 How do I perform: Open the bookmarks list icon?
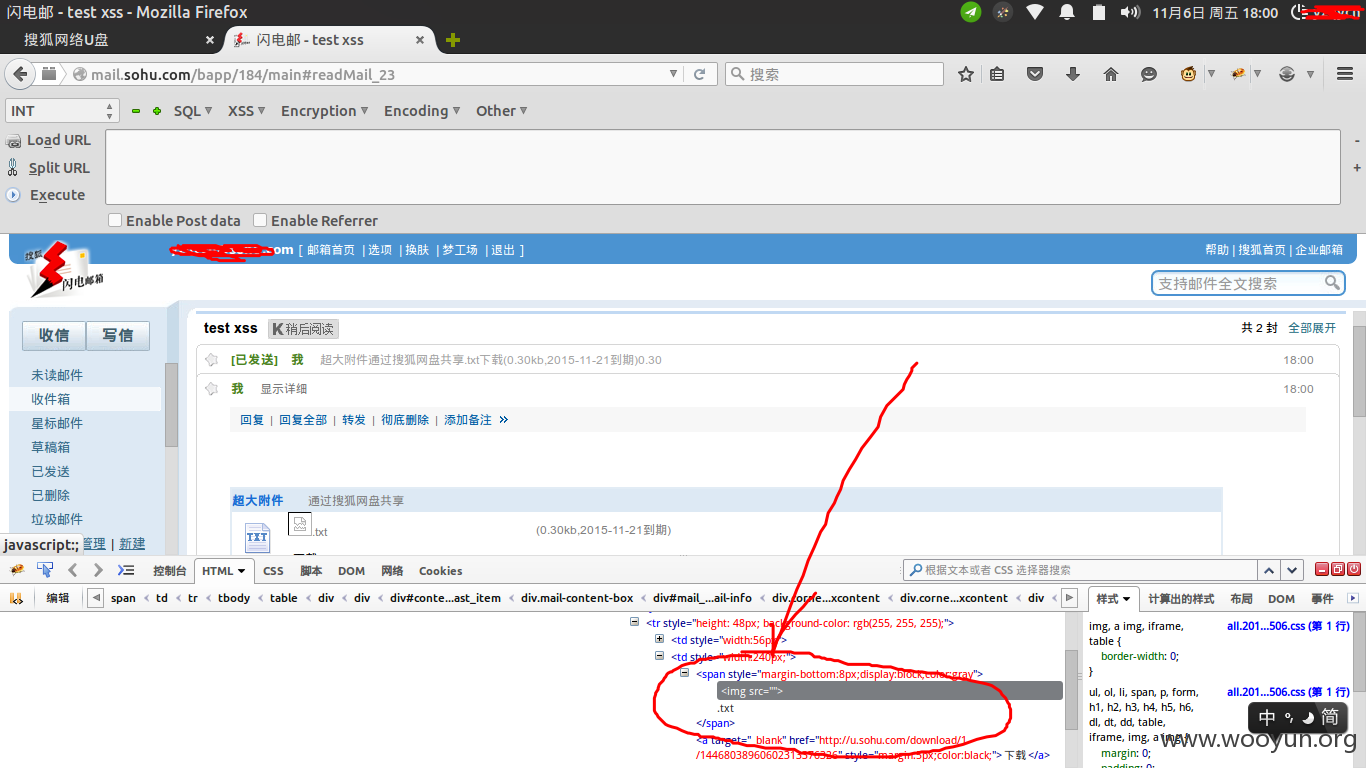[x=997, y=74]
